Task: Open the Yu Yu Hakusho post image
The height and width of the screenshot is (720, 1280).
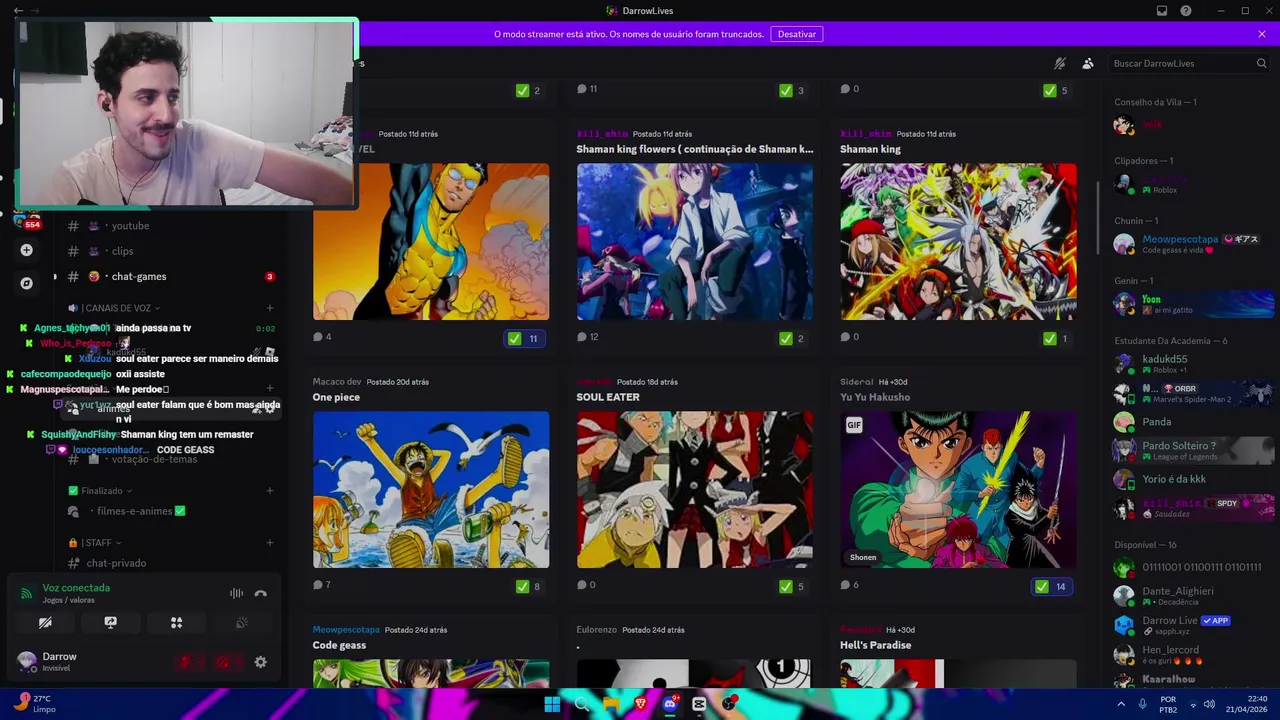Action: 959,490
